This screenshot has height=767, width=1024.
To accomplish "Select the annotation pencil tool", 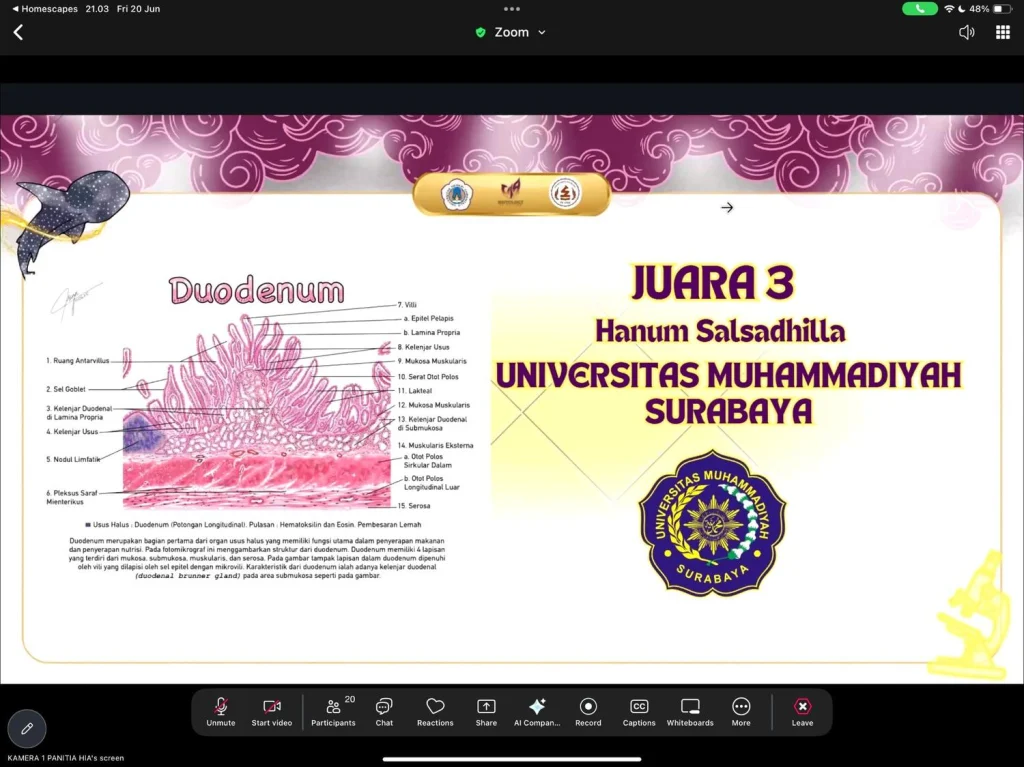I will (26, 729).
